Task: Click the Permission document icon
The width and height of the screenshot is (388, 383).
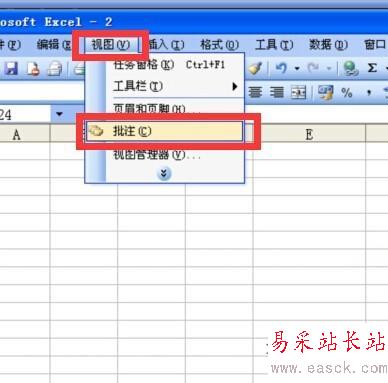Action: click(33, 69)
